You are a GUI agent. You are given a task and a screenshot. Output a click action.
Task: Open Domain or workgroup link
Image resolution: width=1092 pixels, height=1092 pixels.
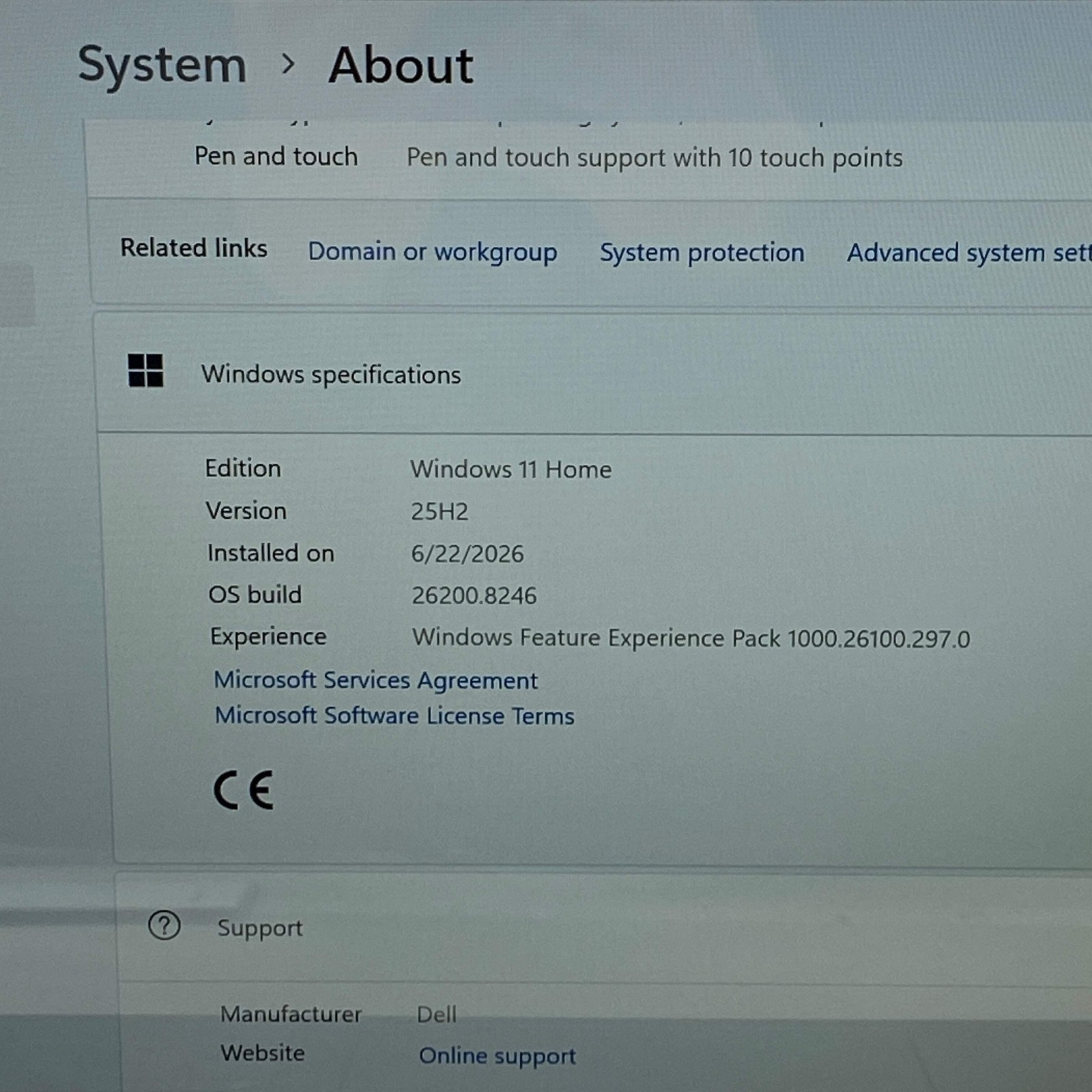[x=433, y=252]
